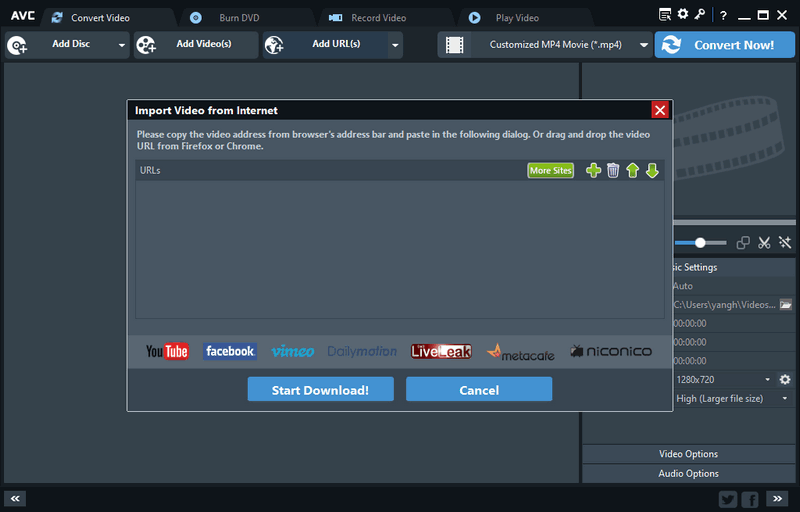Click the output path C:\Users\yangh\Videos

pyautogui.click(x=724, y=304)
